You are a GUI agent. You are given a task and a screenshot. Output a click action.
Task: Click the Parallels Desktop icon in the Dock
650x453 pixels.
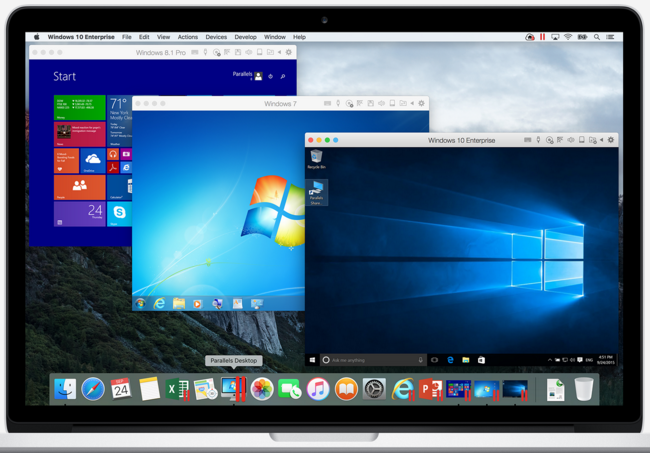pyautogui.click(x=233, y=389)
